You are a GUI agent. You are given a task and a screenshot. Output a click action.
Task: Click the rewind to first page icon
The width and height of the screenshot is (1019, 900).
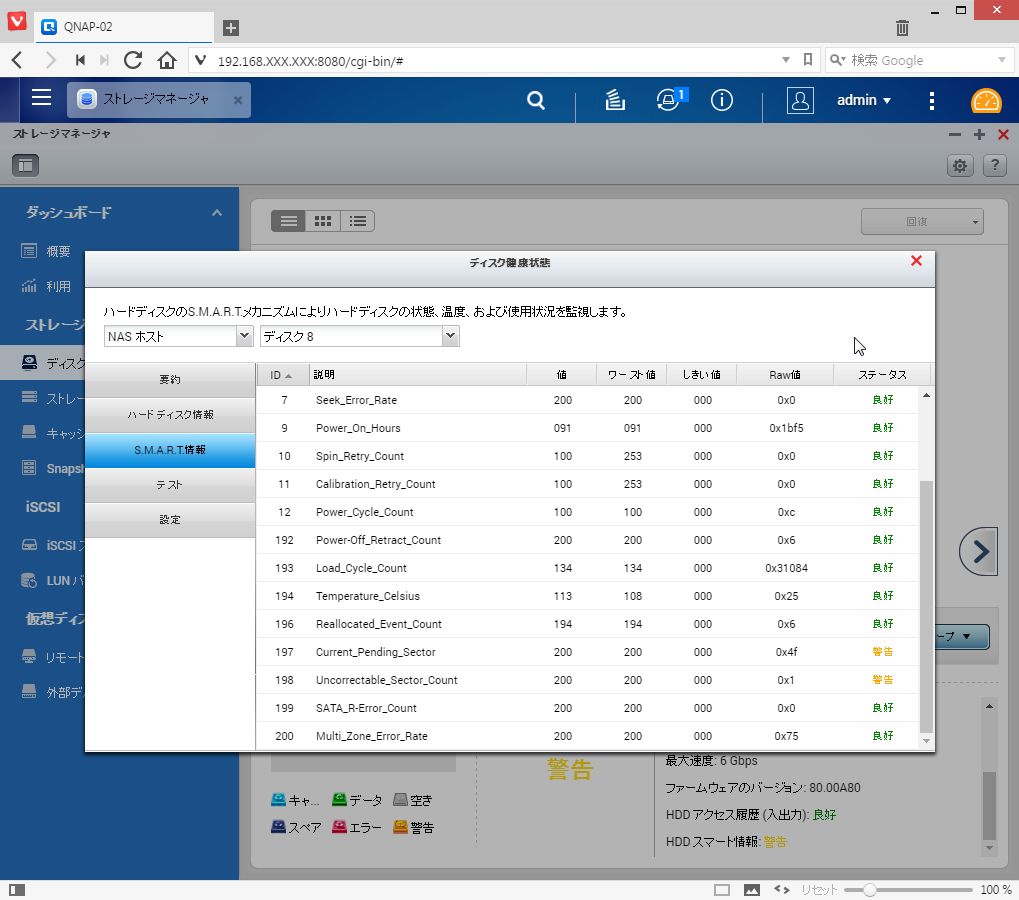tap(80, 60)
